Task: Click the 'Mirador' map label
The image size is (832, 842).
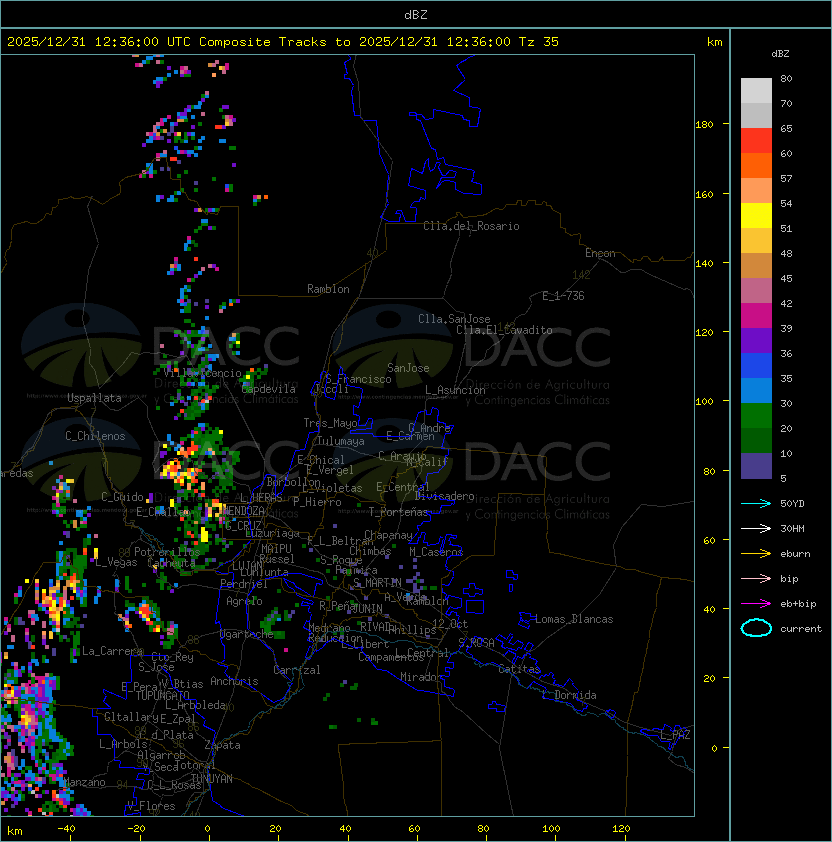Action: click(421, 677)
